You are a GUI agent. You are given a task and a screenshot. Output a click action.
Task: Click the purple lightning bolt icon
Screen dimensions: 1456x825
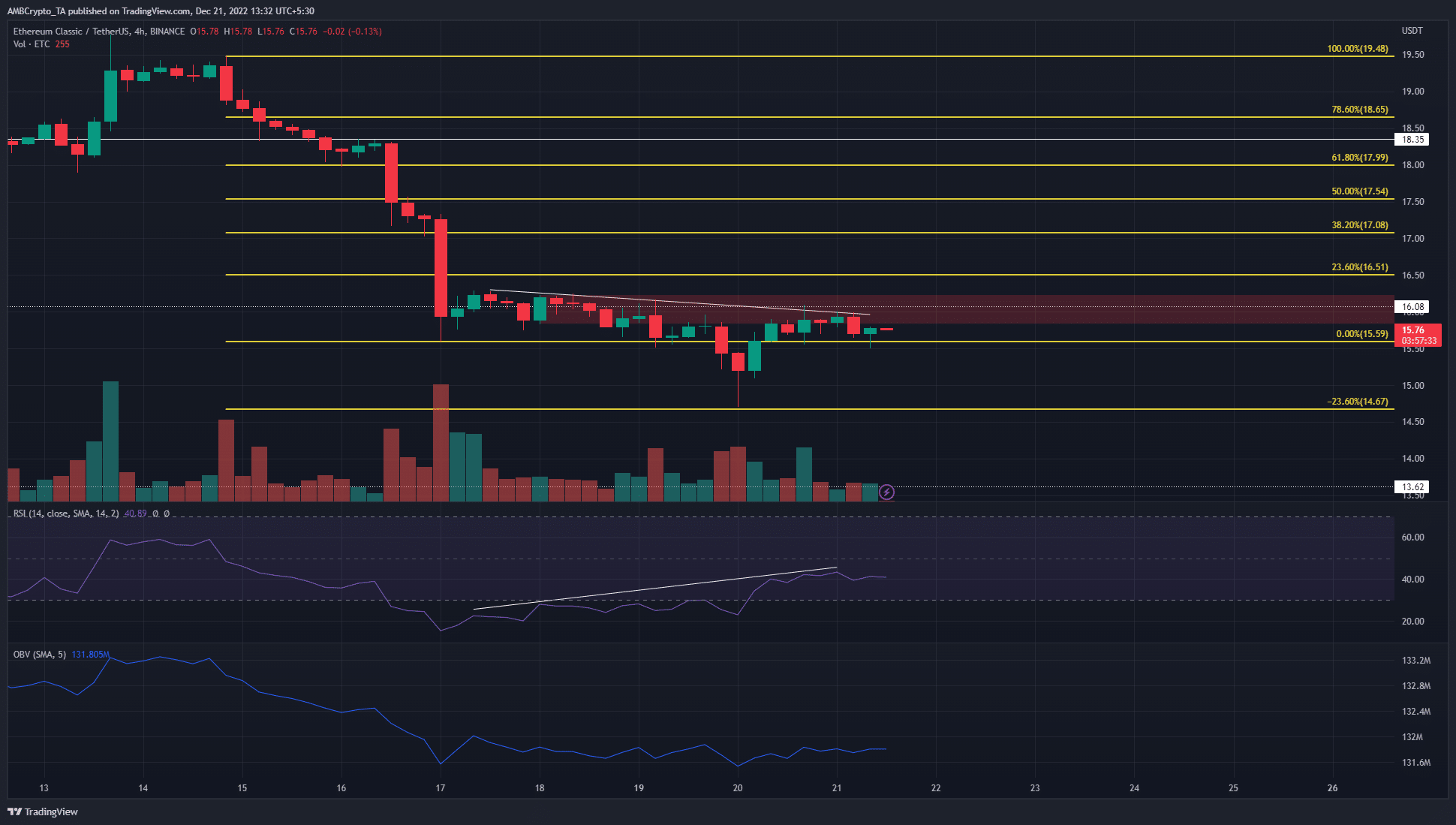tap(886, 492)
